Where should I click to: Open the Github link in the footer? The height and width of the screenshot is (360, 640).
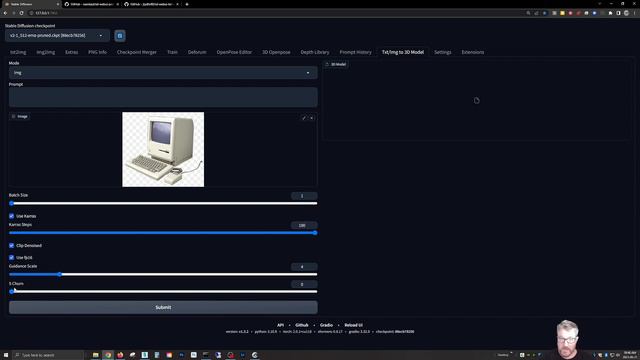tap(302, 325)
